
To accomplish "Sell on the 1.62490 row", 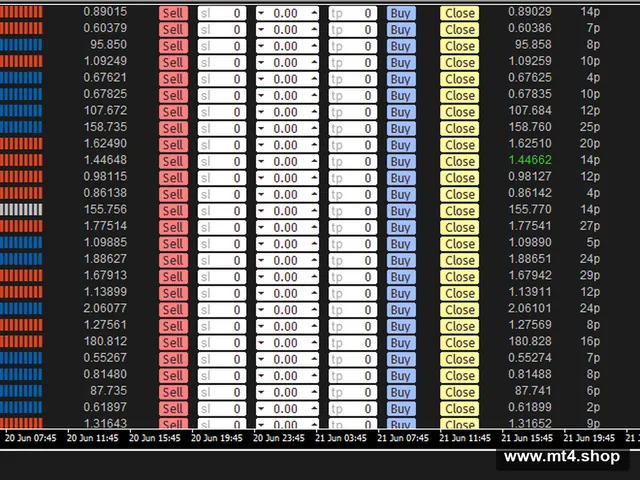I will [173, 145].
